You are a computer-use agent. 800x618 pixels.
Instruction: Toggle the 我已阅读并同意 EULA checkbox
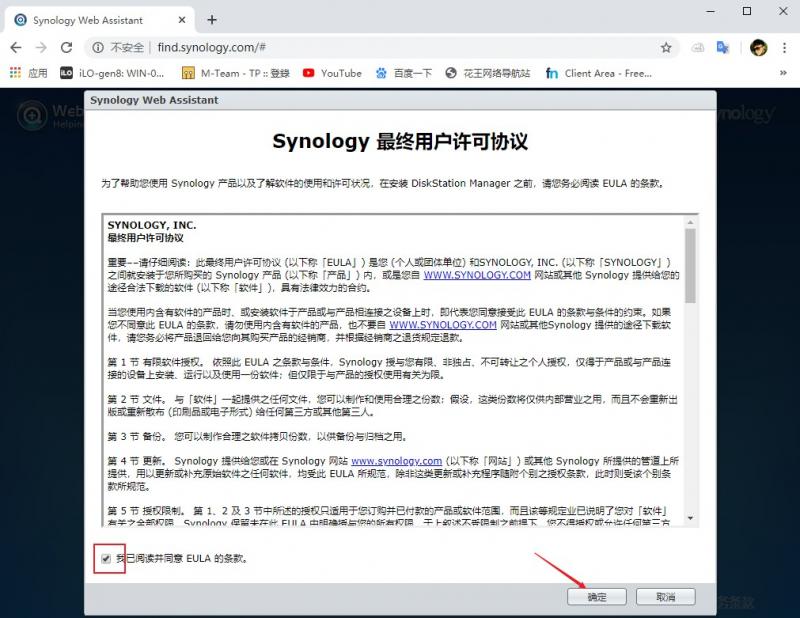point(106,558)
